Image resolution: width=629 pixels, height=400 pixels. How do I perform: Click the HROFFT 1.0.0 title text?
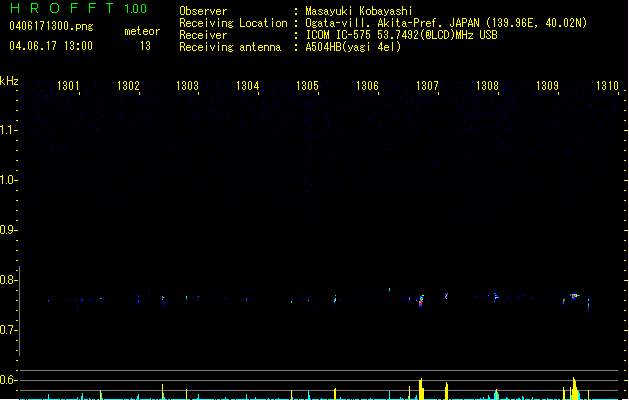[79, 8]
